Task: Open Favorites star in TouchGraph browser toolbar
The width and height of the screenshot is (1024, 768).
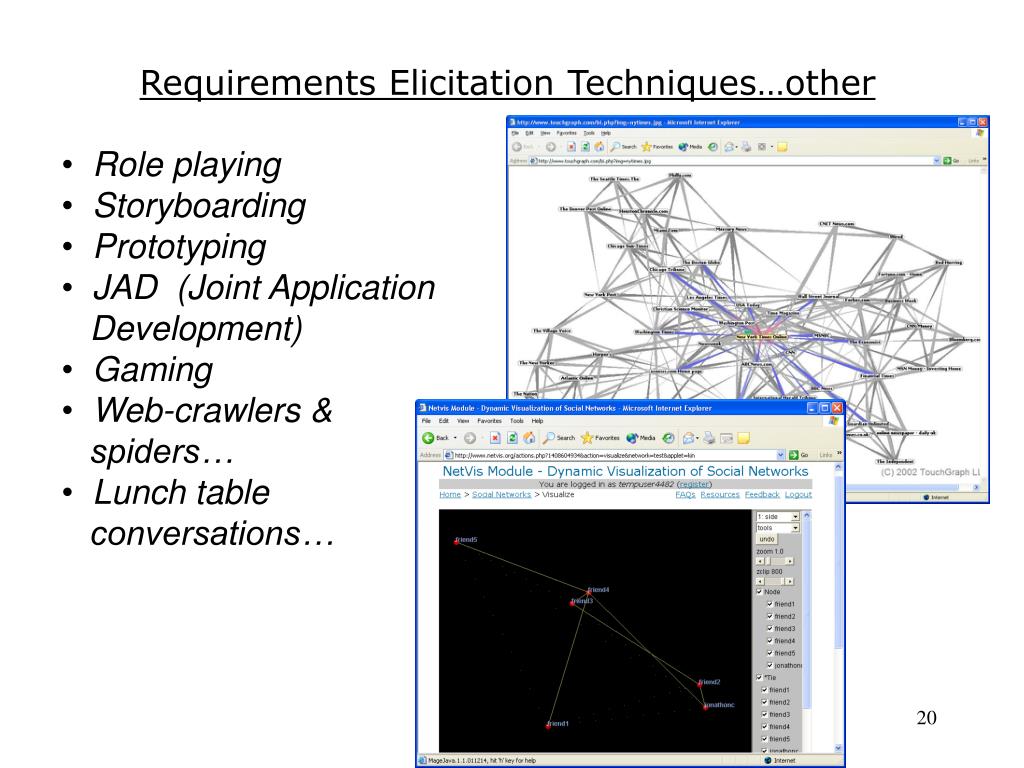Action: tap(647, 147)
